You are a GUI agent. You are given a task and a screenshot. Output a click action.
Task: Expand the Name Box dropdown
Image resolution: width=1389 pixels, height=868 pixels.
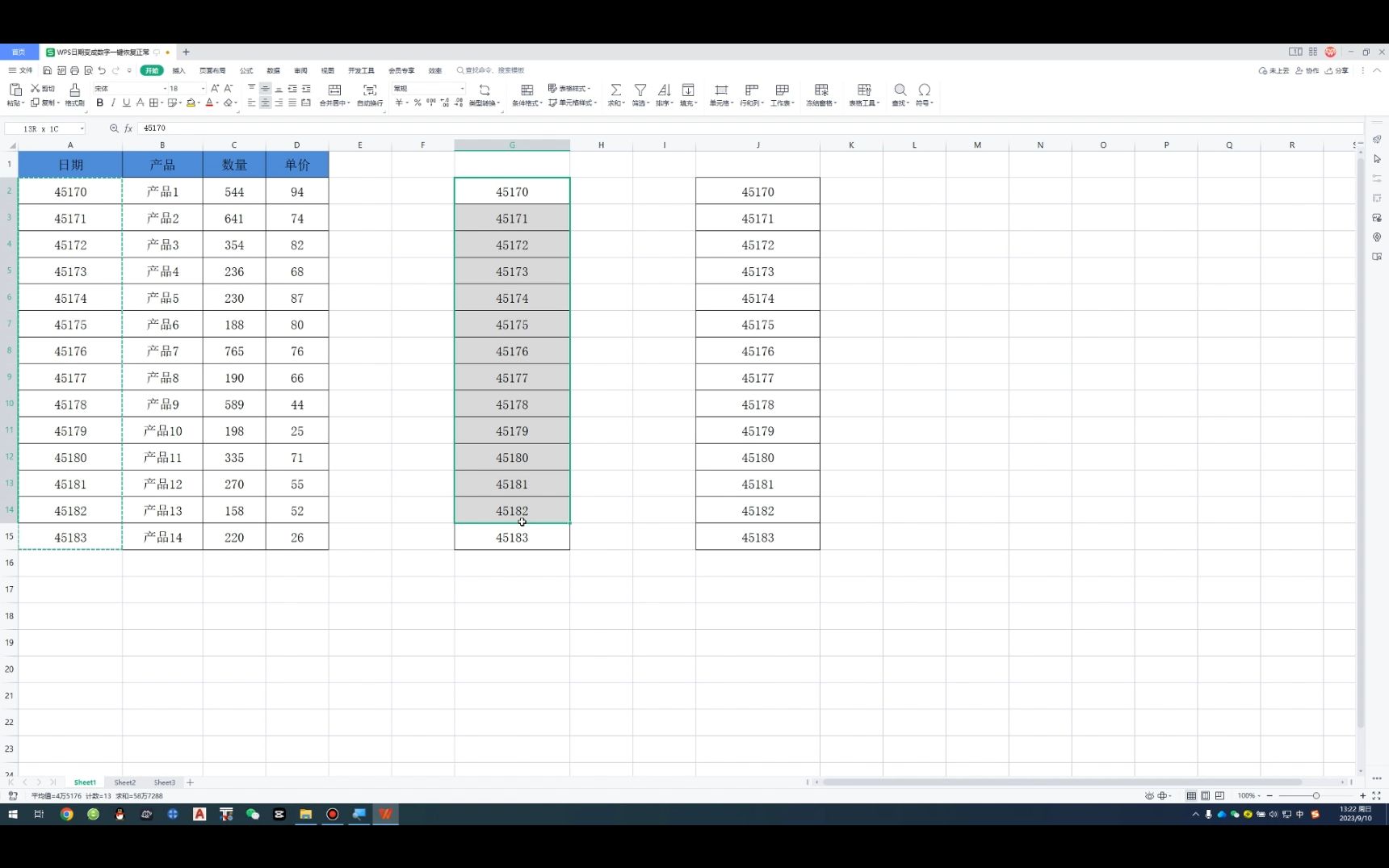click(x=82, y=128)
